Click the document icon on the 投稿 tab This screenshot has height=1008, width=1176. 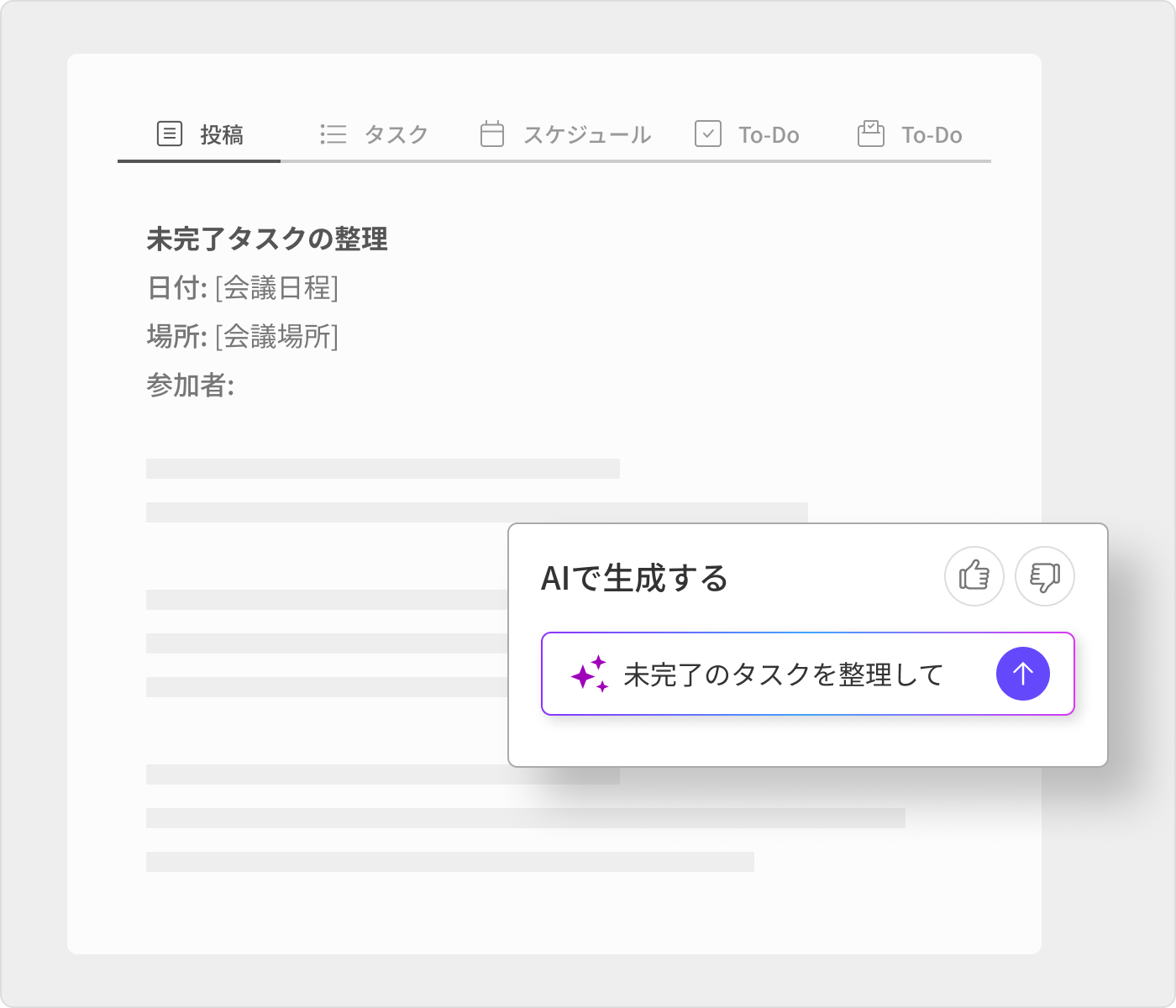point(170,134)
